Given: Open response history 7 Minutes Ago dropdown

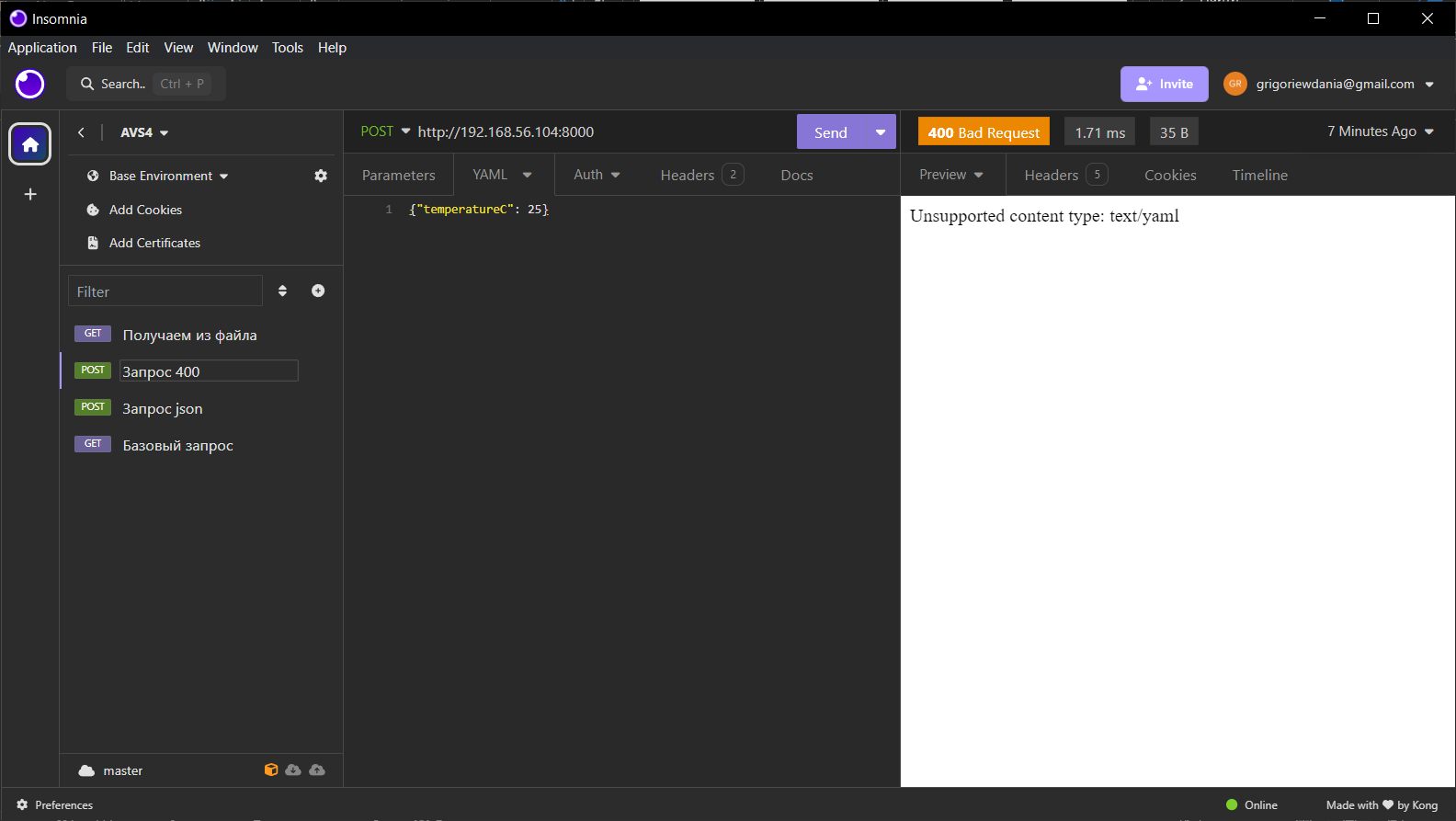Looking at the screenshot, I should 1381,131.
